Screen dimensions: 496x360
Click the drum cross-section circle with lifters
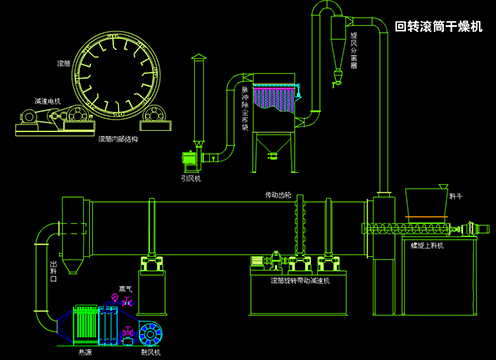[x=116, y=76]
